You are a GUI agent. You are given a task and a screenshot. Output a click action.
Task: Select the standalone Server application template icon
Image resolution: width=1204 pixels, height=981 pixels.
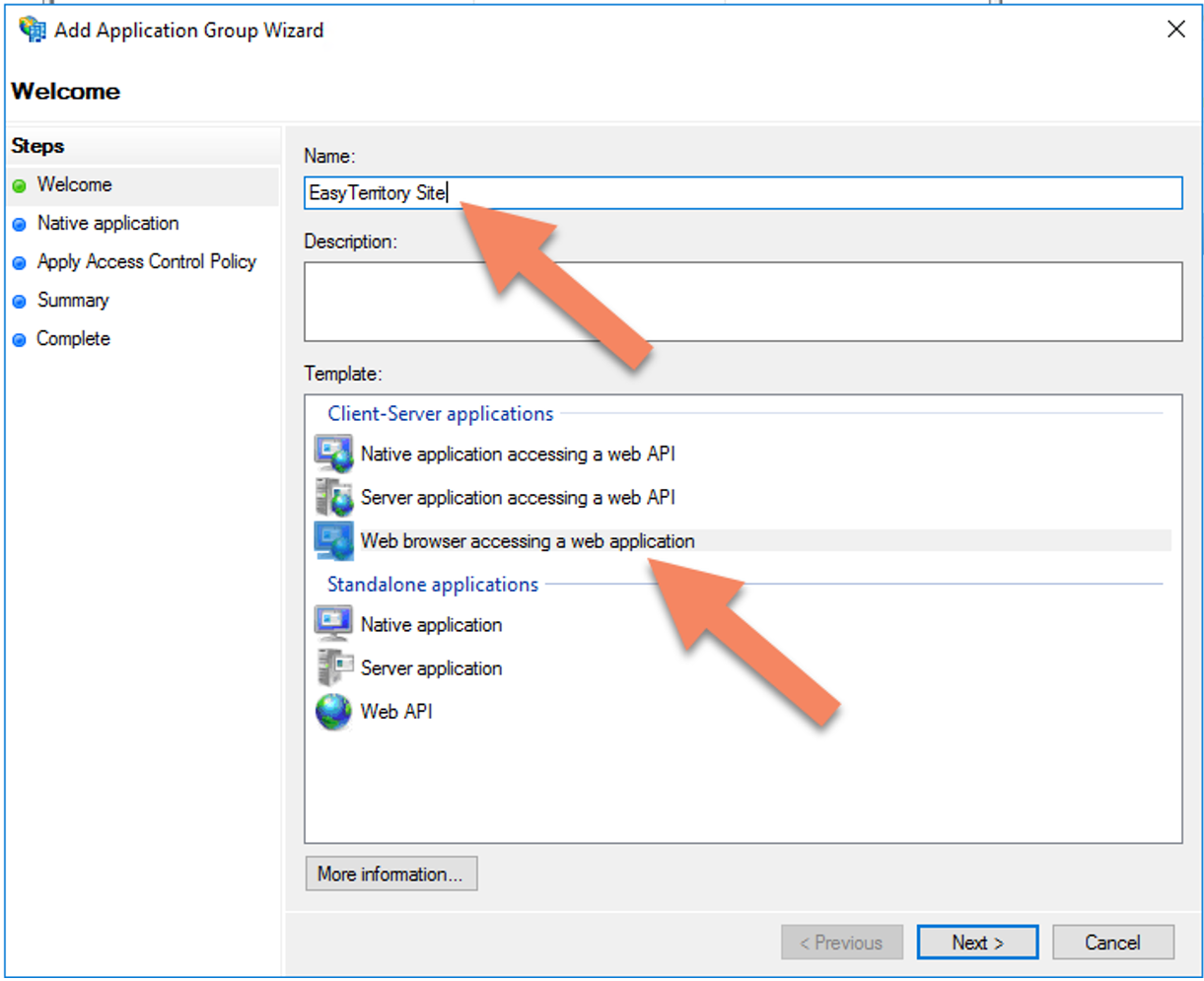pos(333,667)
